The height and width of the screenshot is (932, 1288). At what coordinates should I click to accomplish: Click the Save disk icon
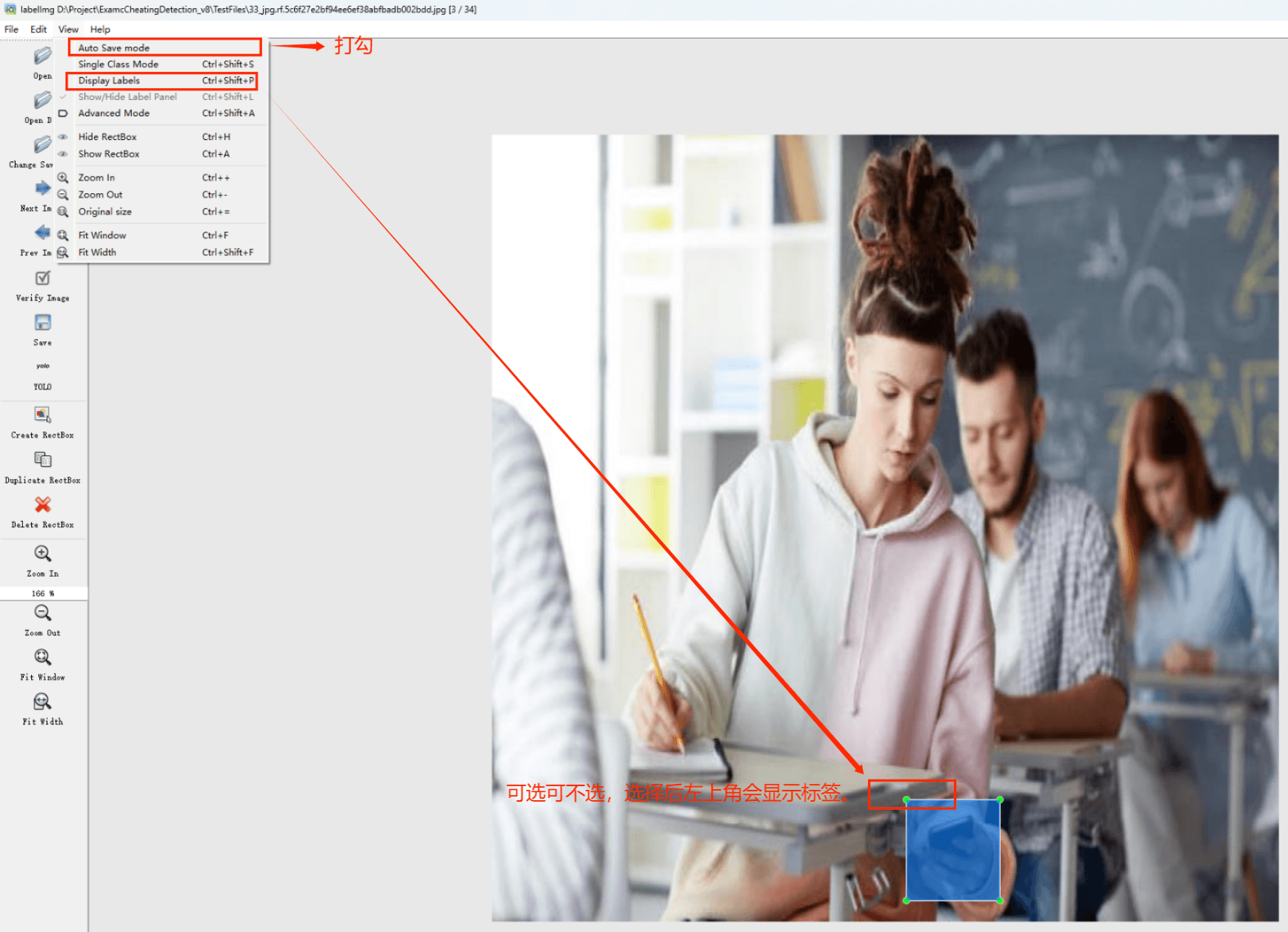click(x=42, y=323)
